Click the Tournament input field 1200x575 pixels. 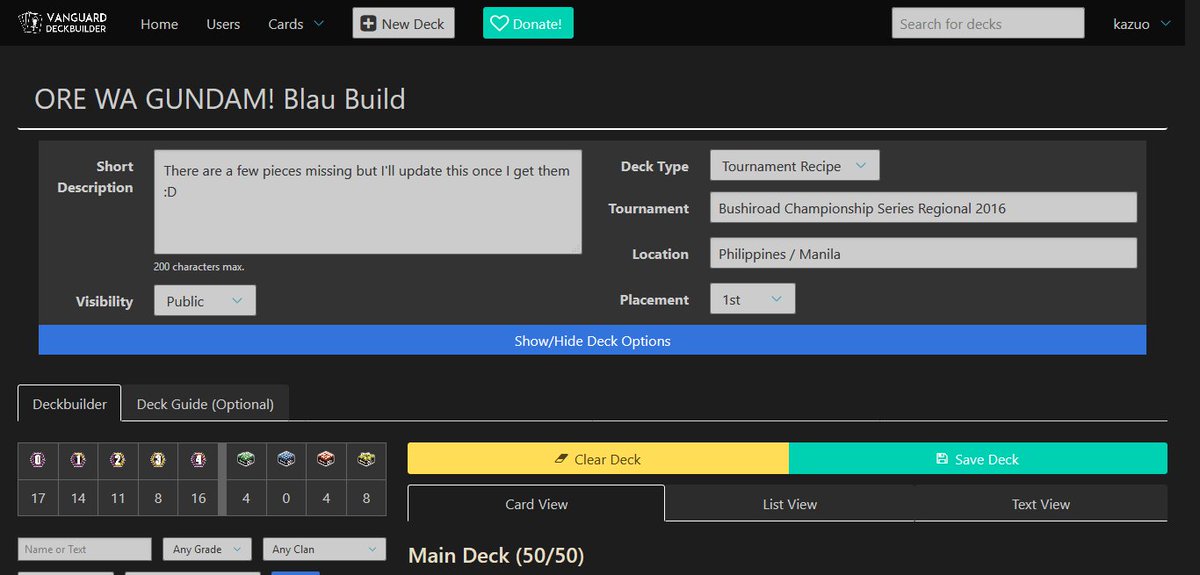pyautogui.click(x=923, y=208)
